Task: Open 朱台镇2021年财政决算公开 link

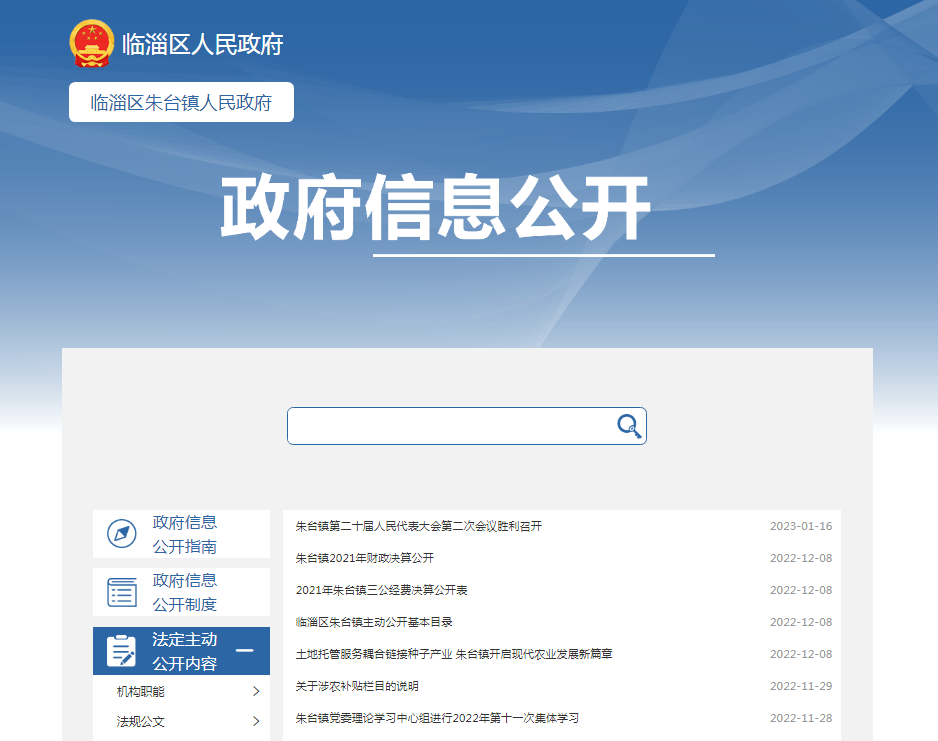Action: point(365,558)
